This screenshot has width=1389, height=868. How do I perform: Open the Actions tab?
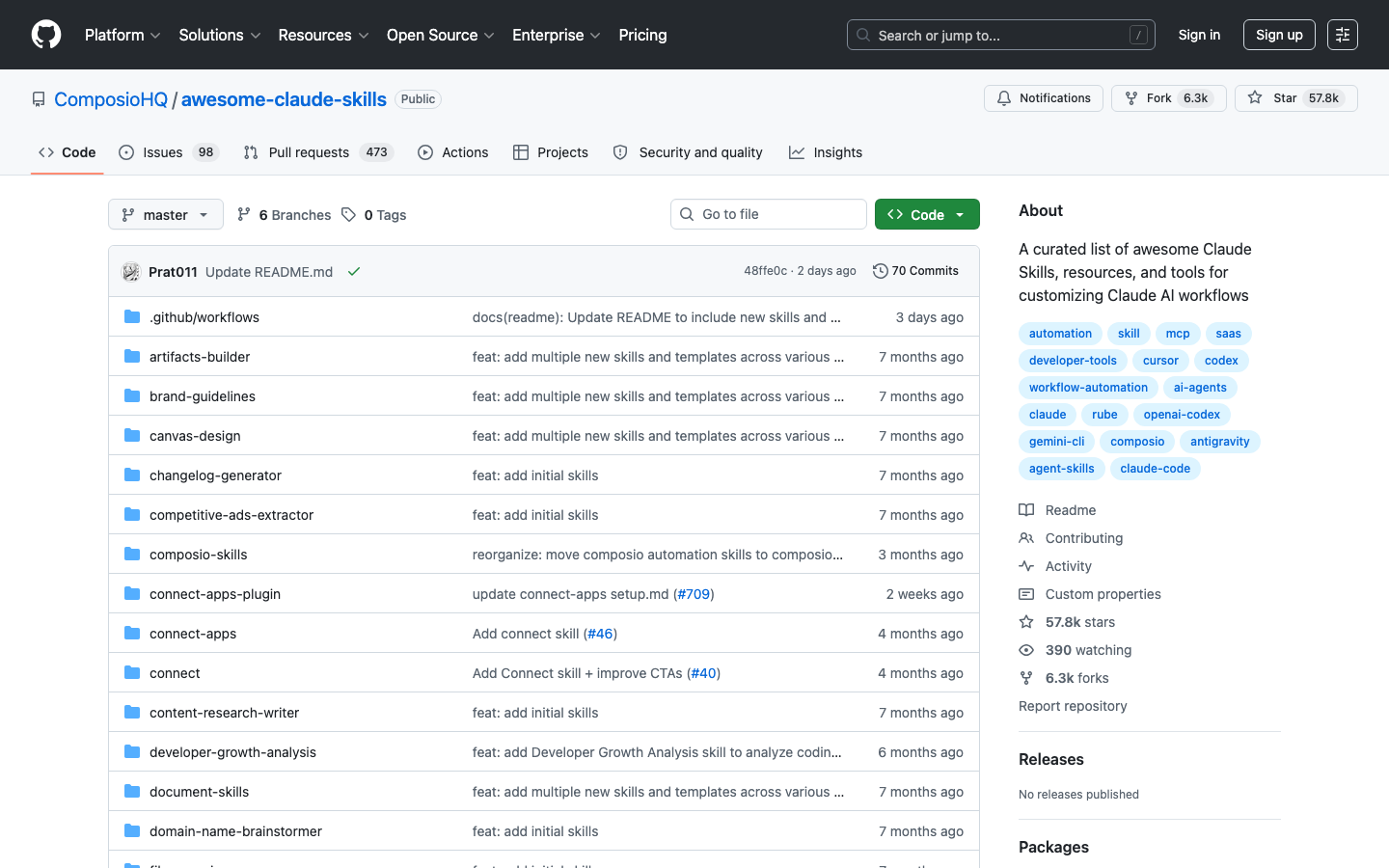[453, 152]
